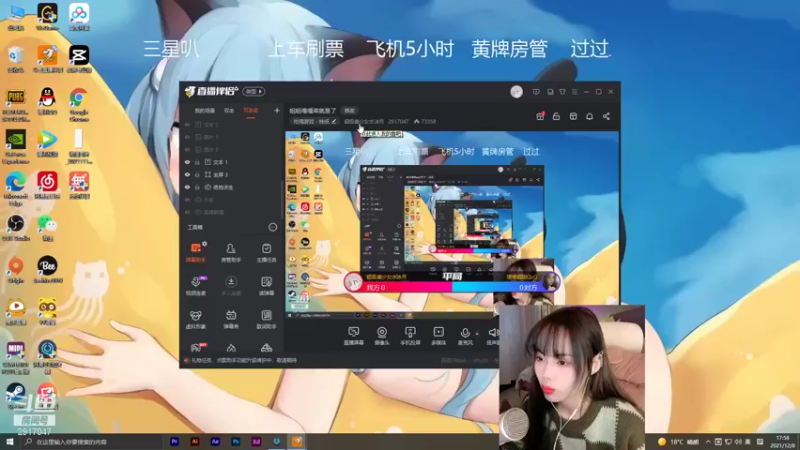This screenshot has height=450, width=800.
Task: Edit the stream category with pencil icon
Action: [x=334, y=121]
